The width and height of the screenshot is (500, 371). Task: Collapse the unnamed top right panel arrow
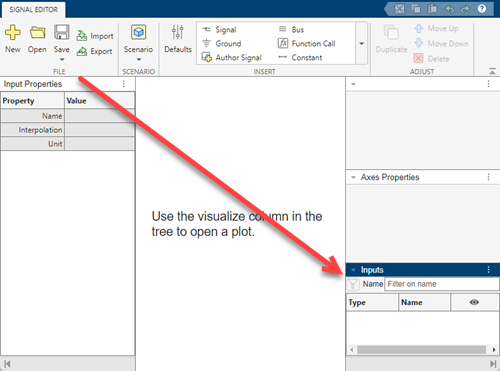click(x=353, y=84)
